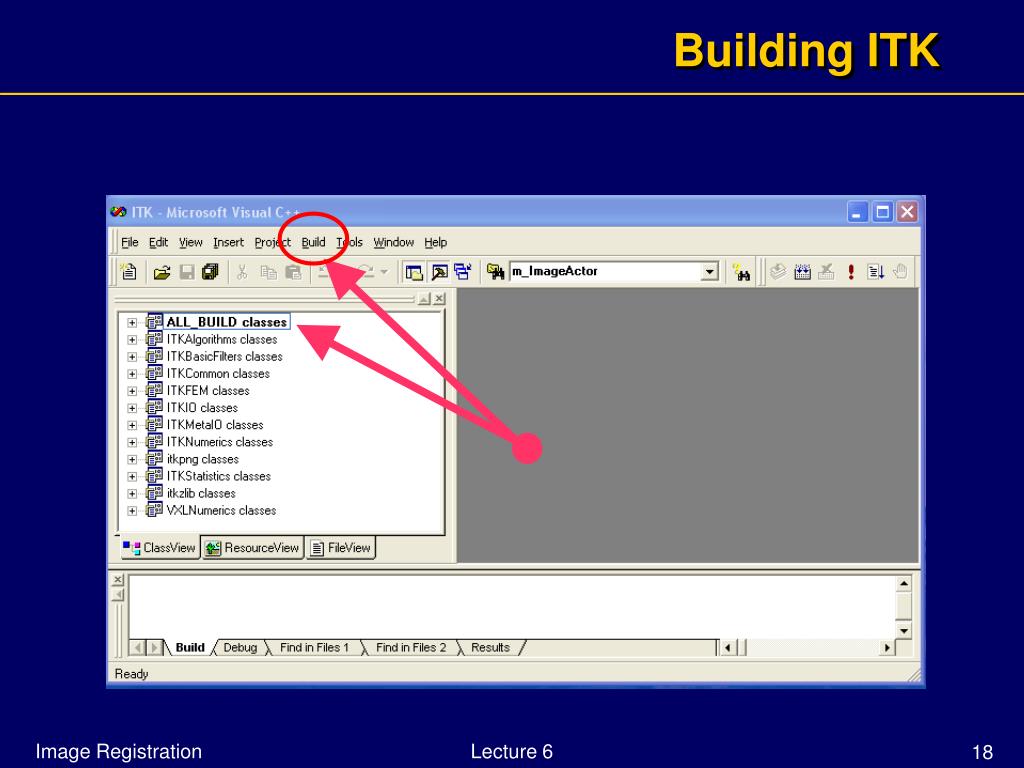Click the Paste clipboard icon
This screenshot has width=1024, height=768.
pos(293,272)
